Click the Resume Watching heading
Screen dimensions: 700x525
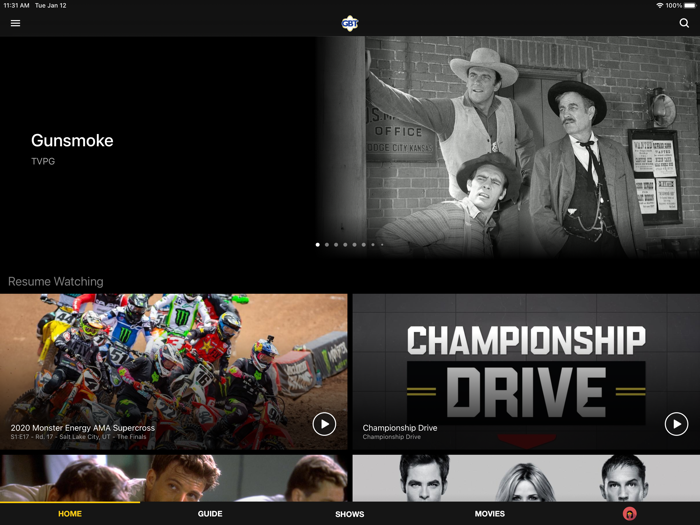[x=56, y=282]
